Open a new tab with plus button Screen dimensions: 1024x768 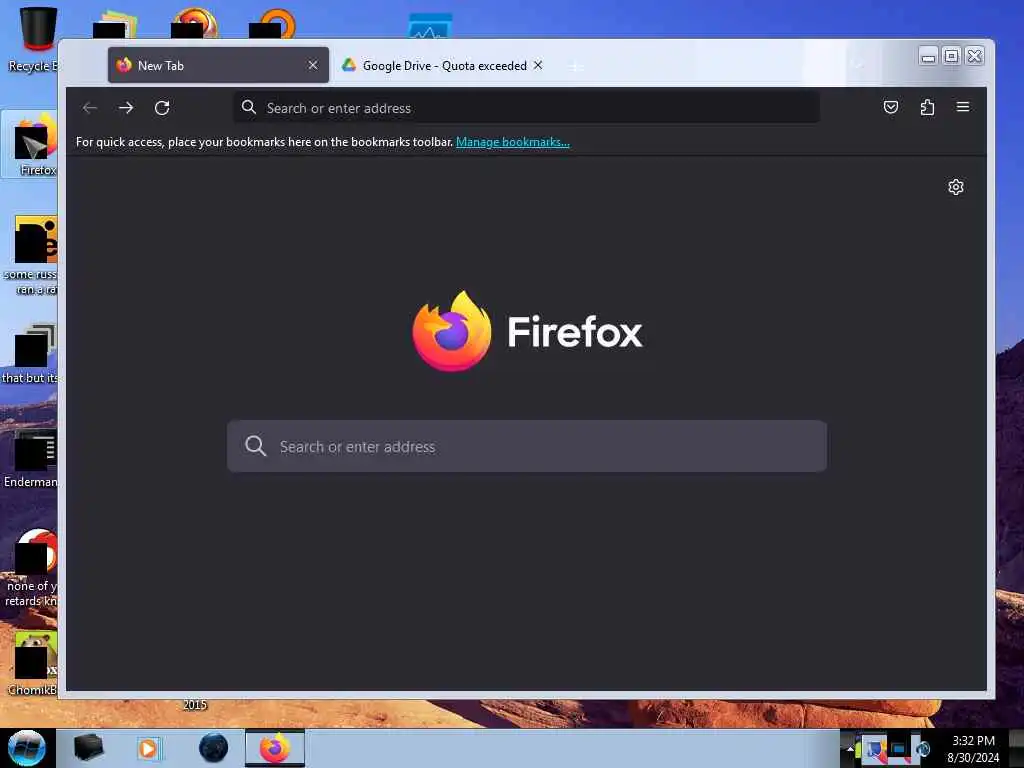(575, 67)
